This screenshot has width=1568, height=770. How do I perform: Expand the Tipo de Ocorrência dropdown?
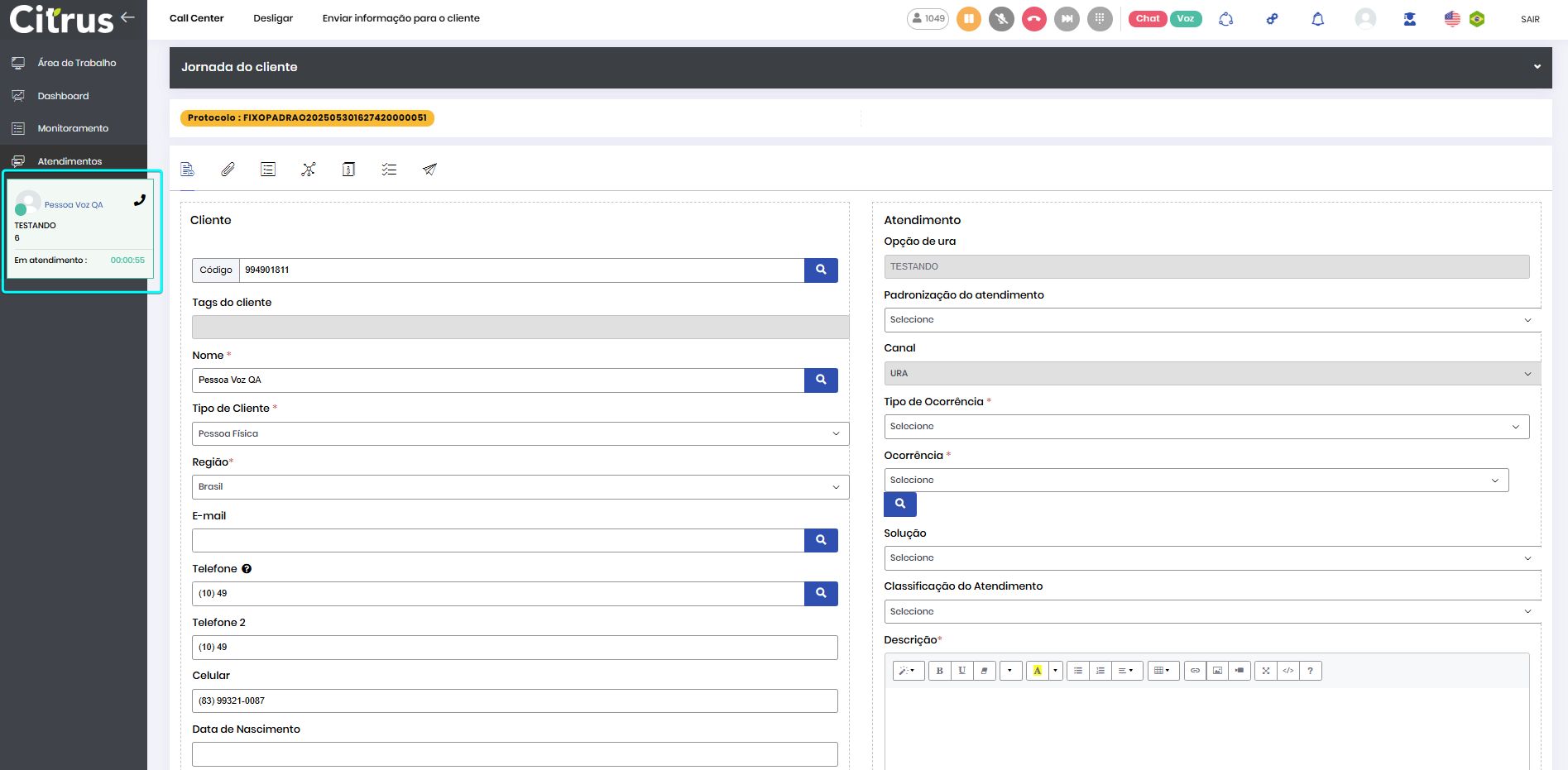1206,427
